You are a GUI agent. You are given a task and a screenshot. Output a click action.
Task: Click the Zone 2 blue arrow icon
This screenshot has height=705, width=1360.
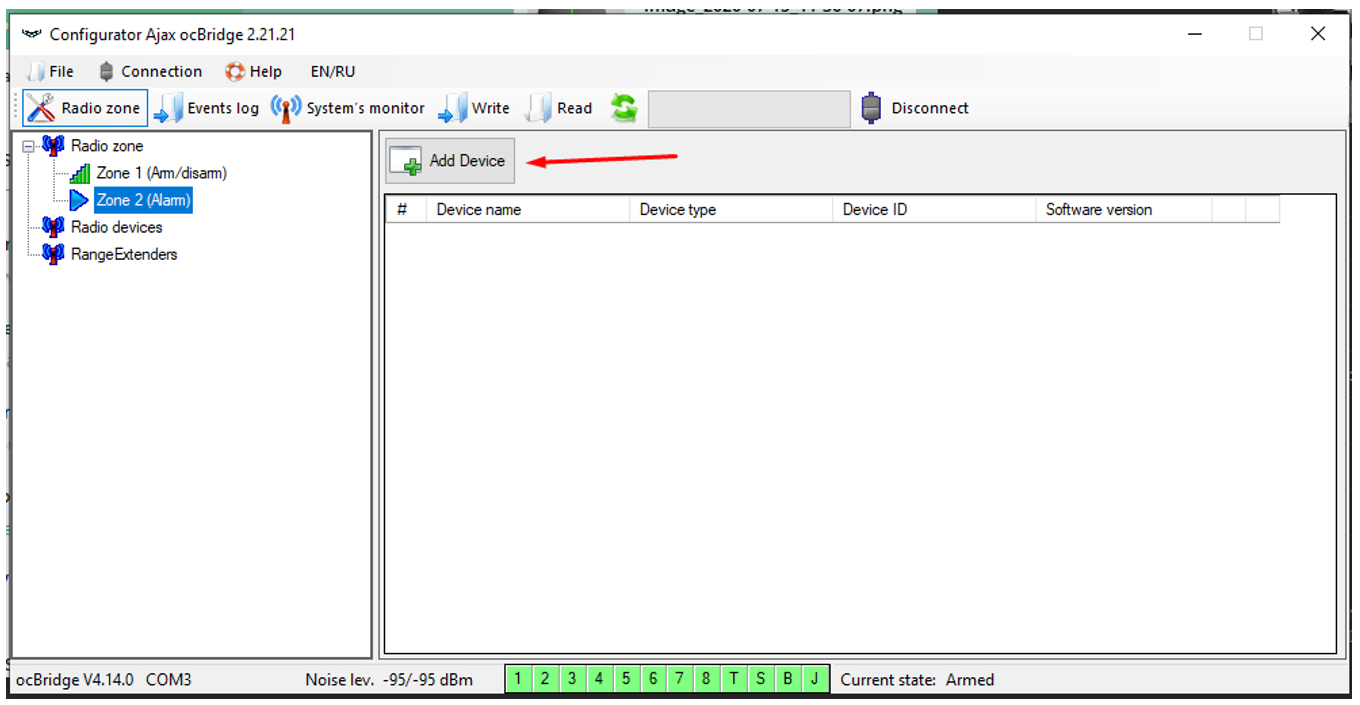(79, 200)
